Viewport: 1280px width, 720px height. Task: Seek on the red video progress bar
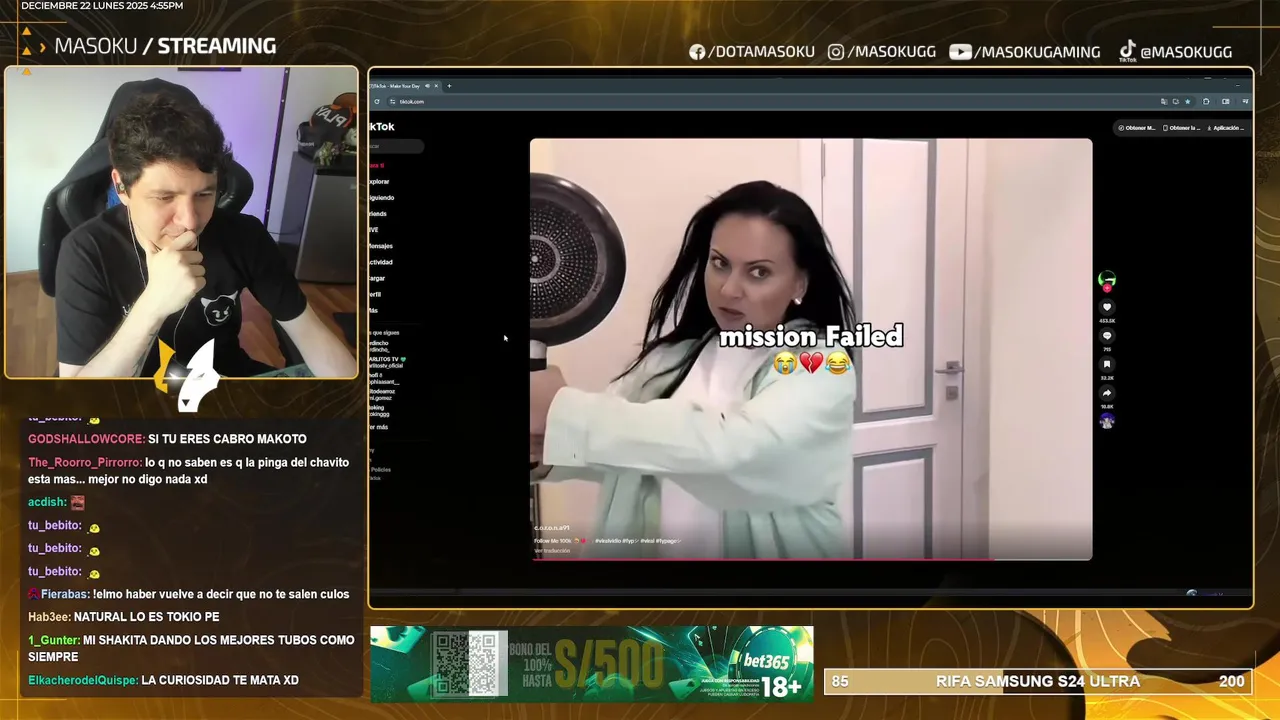click(x=811, y=559)
